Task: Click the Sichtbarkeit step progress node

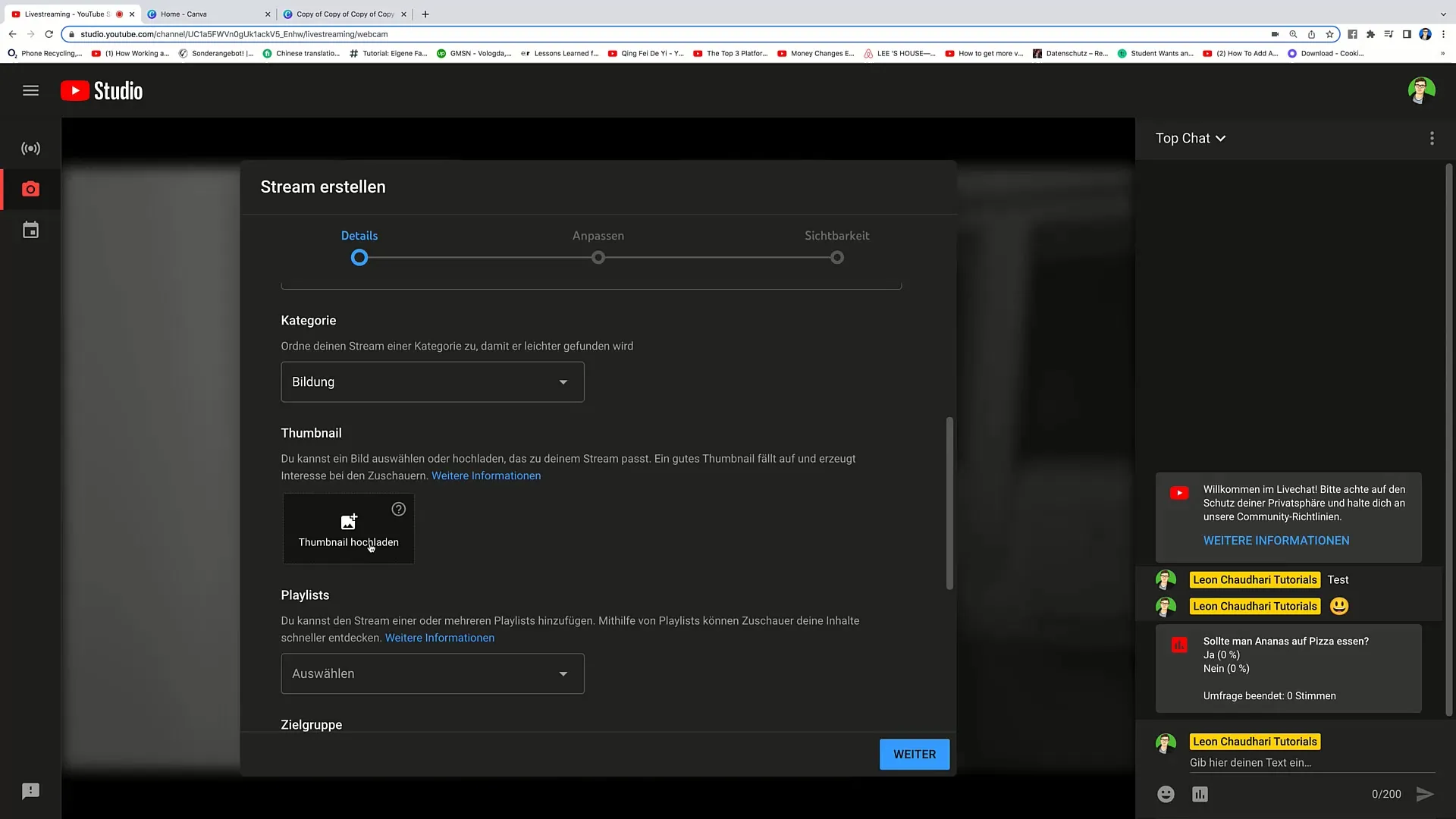Action: [x=837, y=258]
